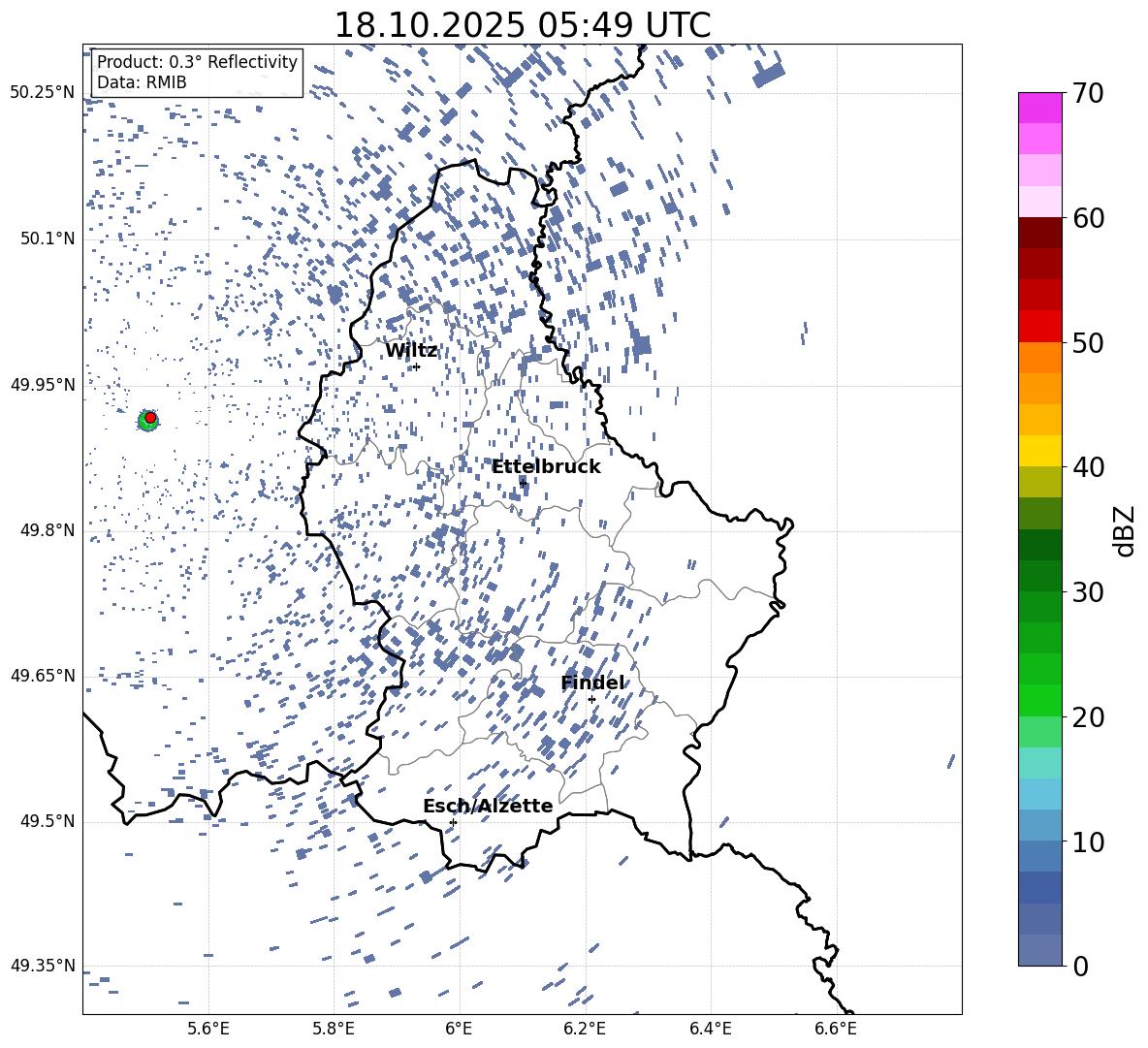The image size is (1148, 1048).
Task: Click the 5.6°E longitude label
Action: [208, 1029]
